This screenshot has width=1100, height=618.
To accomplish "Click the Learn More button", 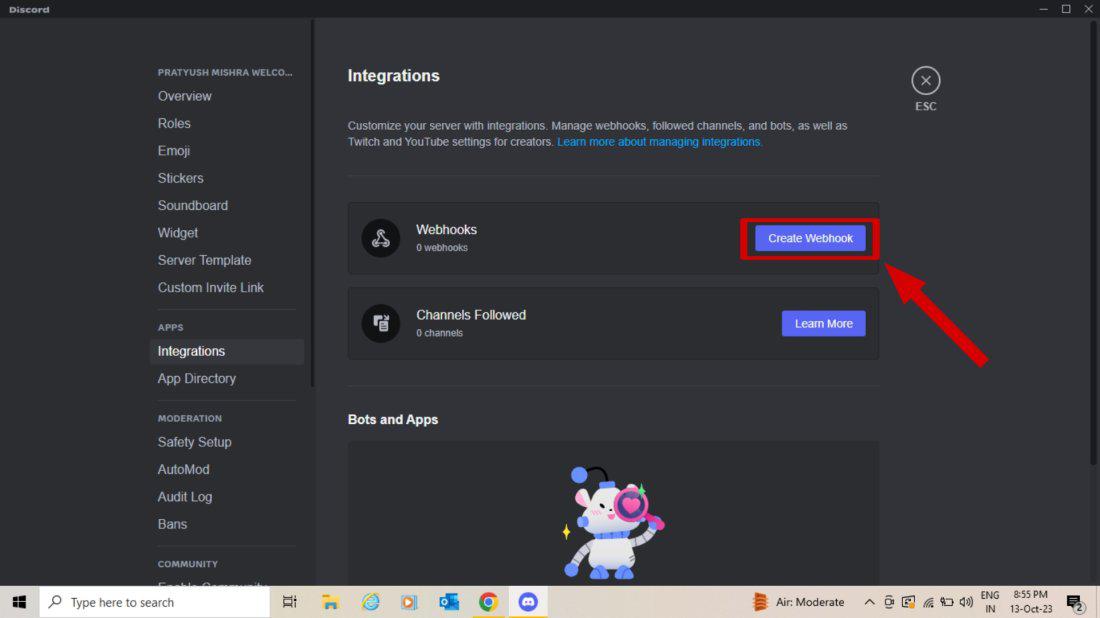I will pyautogui.click(x=824, y=323).
